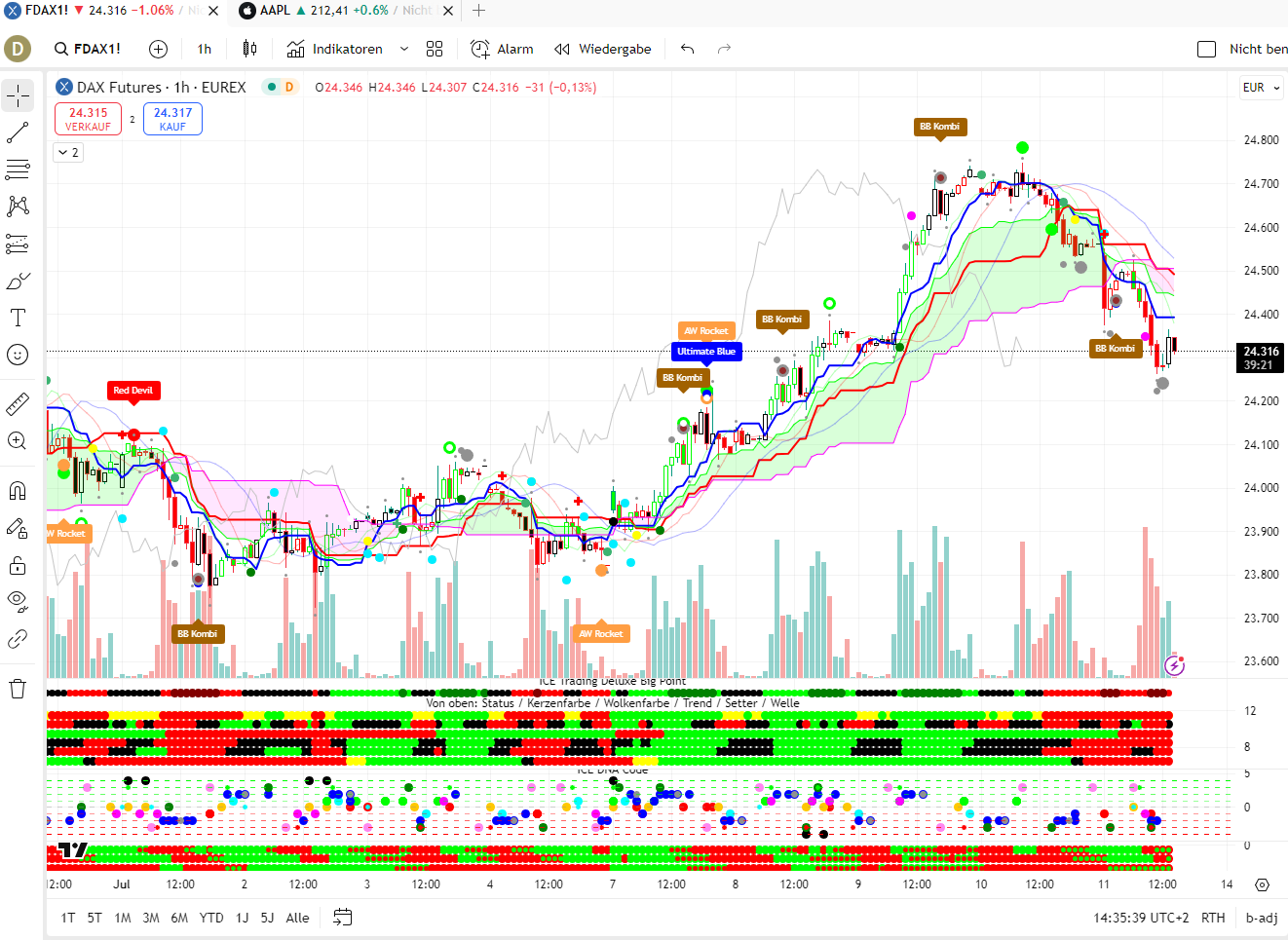Click the FDAX1! symbol search field

[88, 49]
